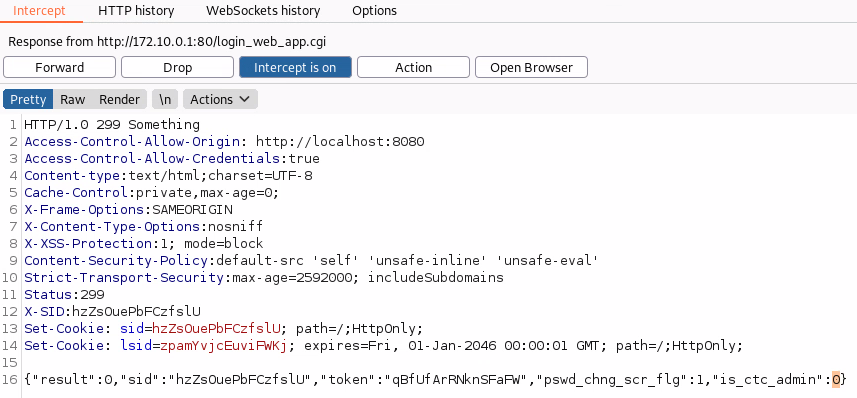
Task: Launch Open Browser
Action: (531, 67)
